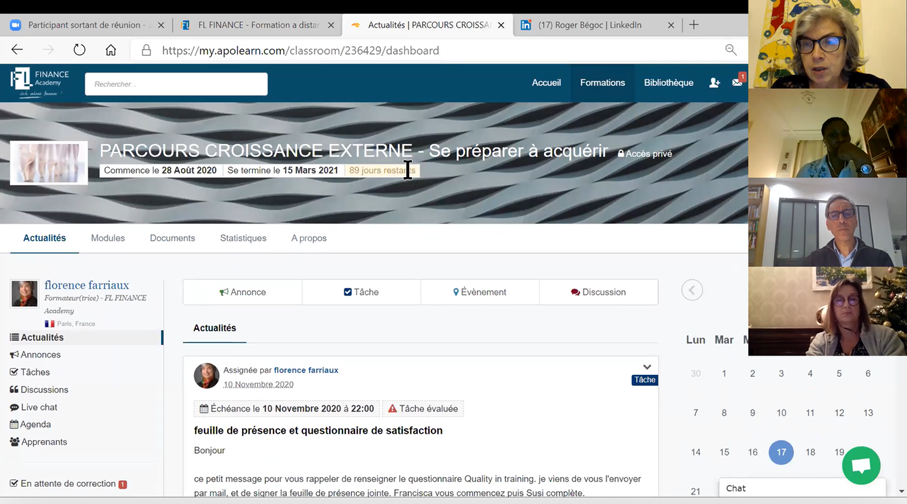907x504 pixels.
Task: Click the Tâche évaluée indicator
Action: click(423, 409)
